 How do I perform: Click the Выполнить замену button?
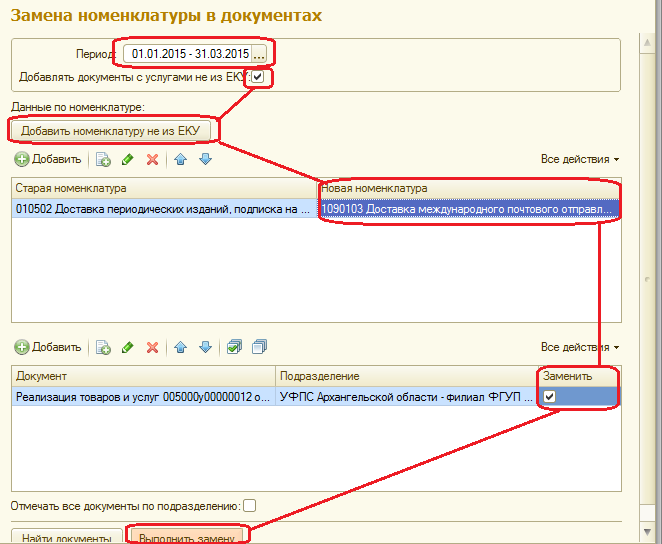[x=187, y=536]
